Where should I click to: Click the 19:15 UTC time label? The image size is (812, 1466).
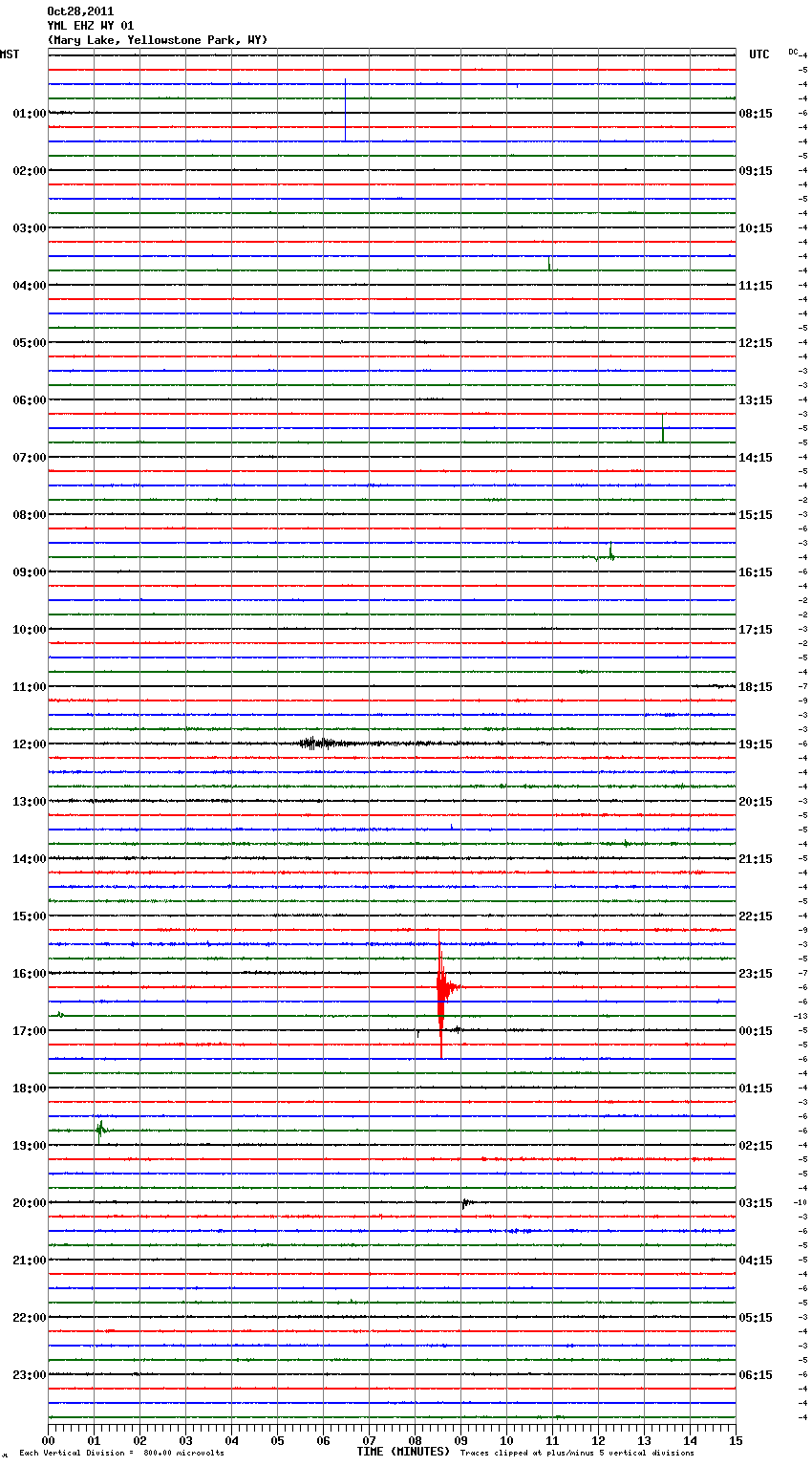(756, 744)
